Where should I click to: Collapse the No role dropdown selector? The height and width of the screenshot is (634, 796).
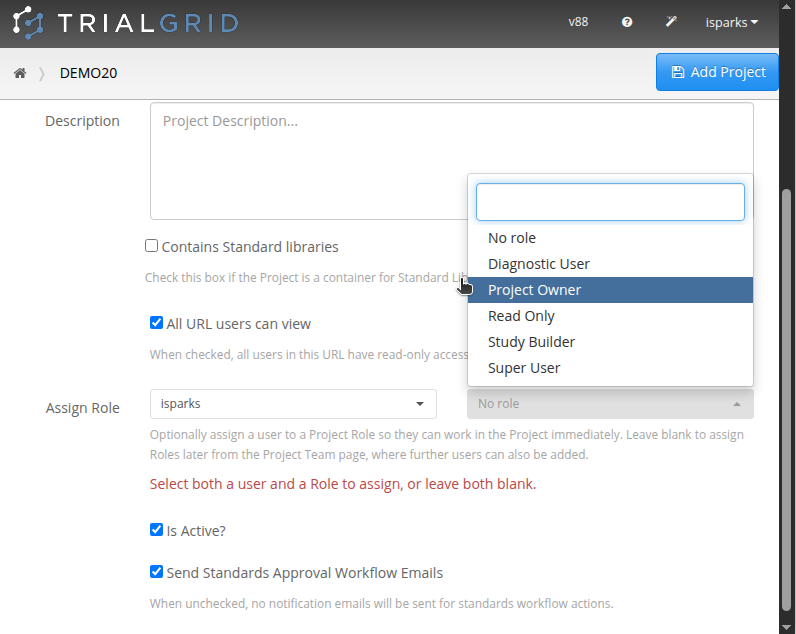[x=610, y=404]
